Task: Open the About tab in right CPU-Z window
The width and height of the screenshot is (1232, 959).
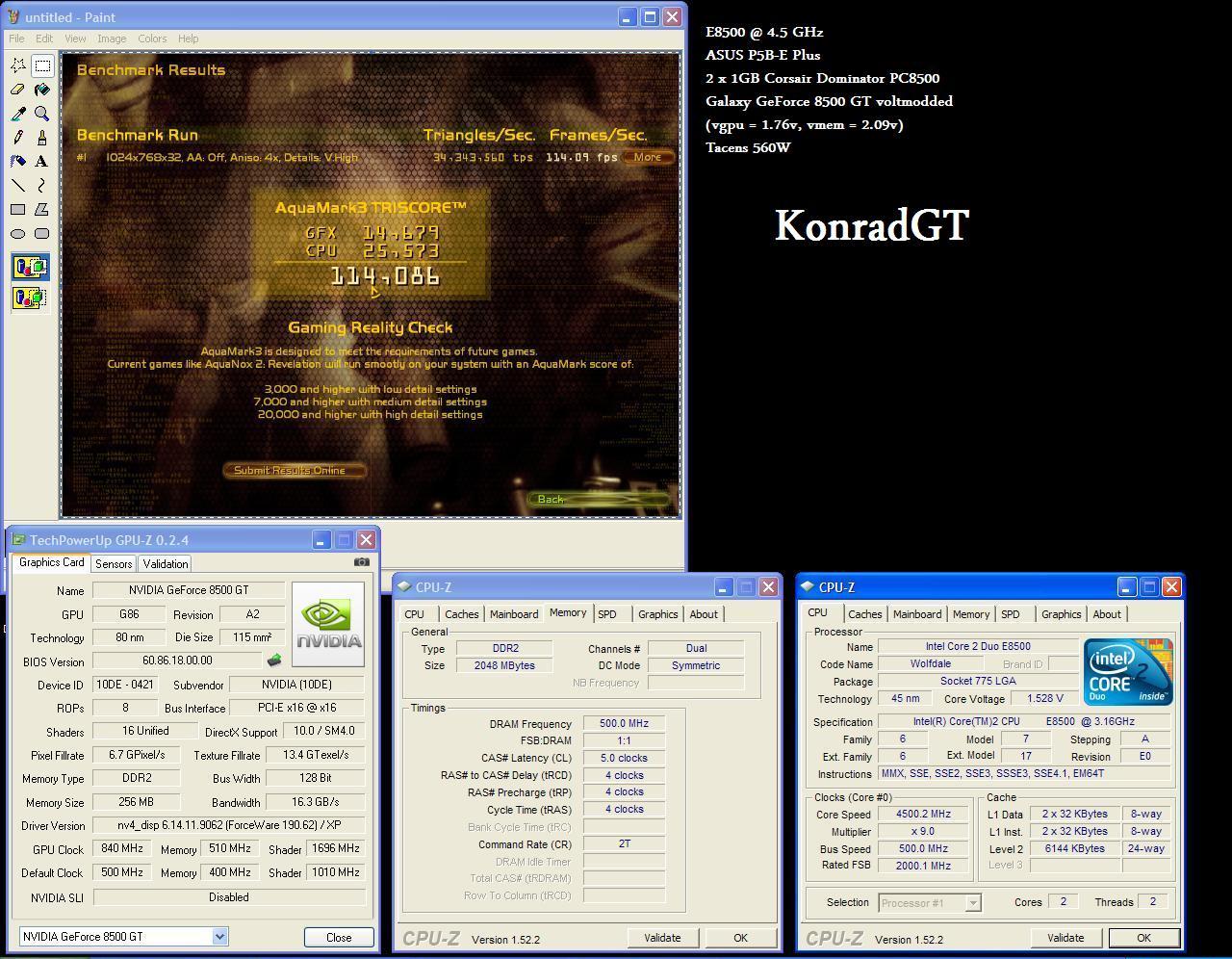Action: tap(1107, 614)
